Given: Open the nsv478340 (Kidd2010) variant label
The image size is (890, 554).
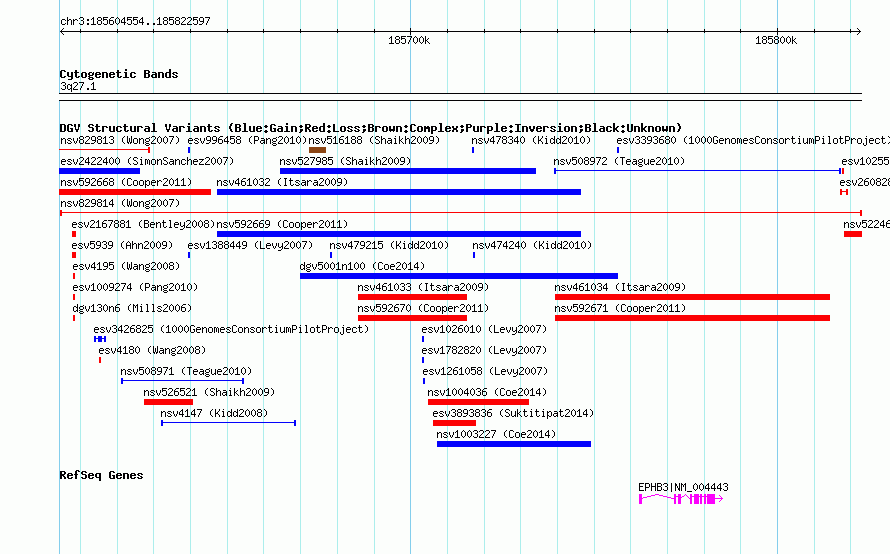Looking at the screenshot, I should tap(531, 140).
